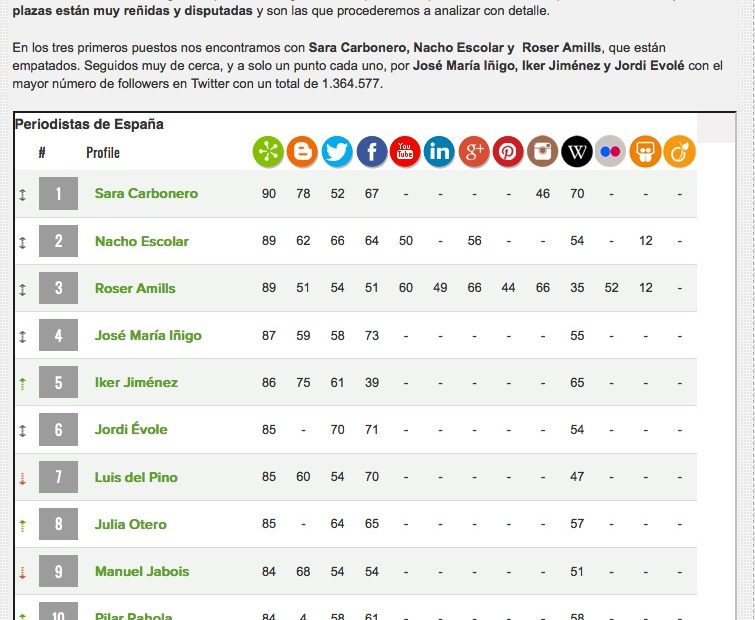Image resolution: width=755 pixels, height=620 pixels.
Task: Click the Flickr column icon
Action: tap(611, 152)
